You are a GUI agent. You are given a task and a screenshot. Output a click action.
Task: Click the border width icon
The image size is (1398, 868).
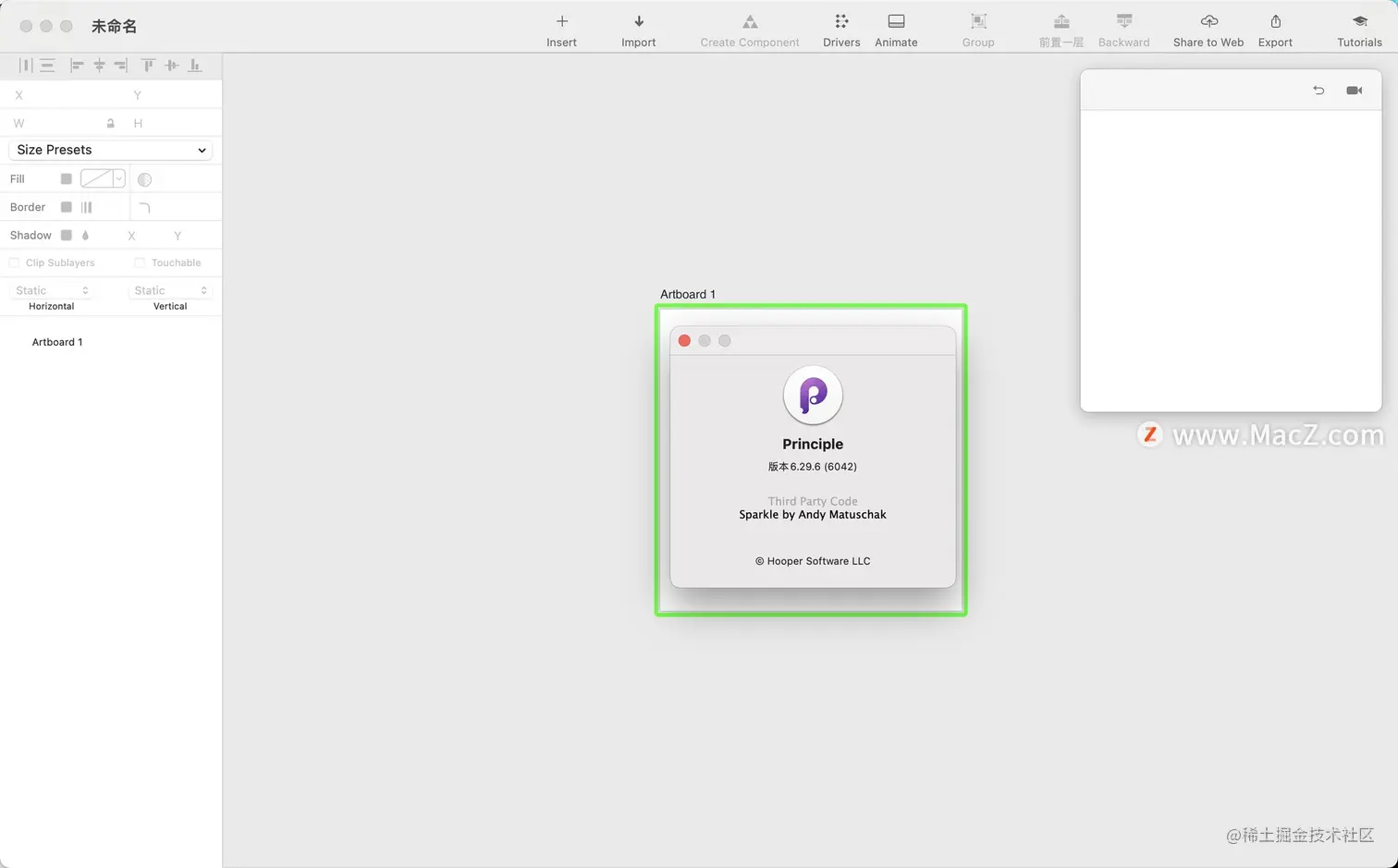click(87, 207)
